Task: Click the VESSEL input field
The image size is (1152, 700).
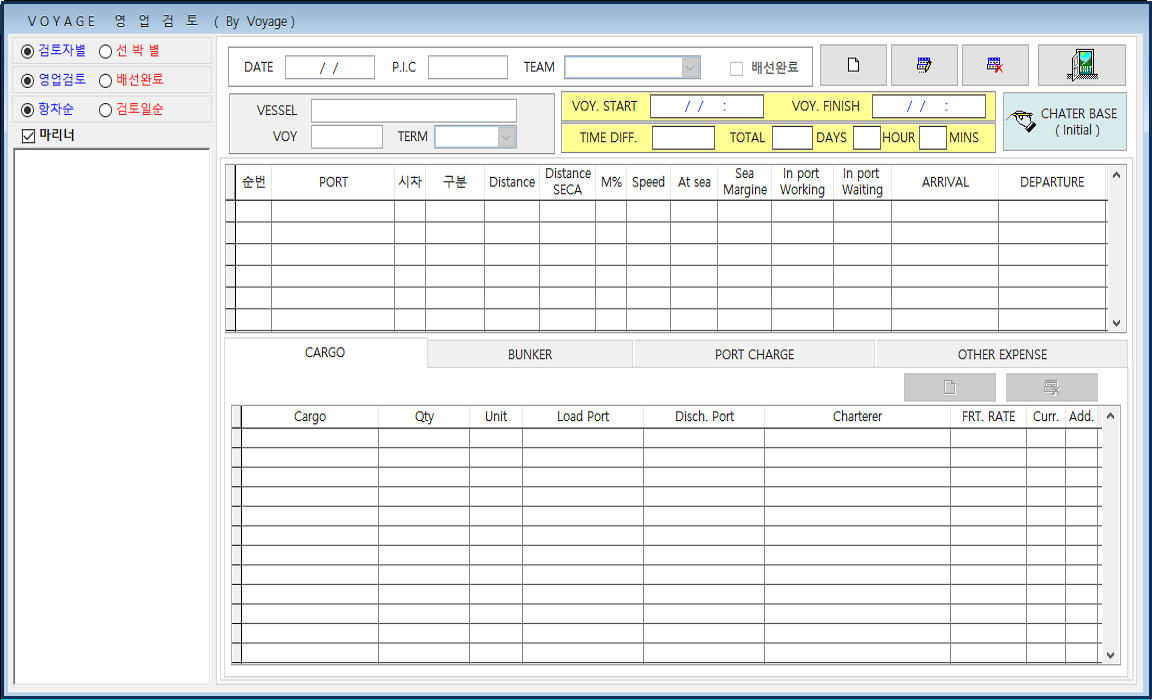Action: point(414,111)
